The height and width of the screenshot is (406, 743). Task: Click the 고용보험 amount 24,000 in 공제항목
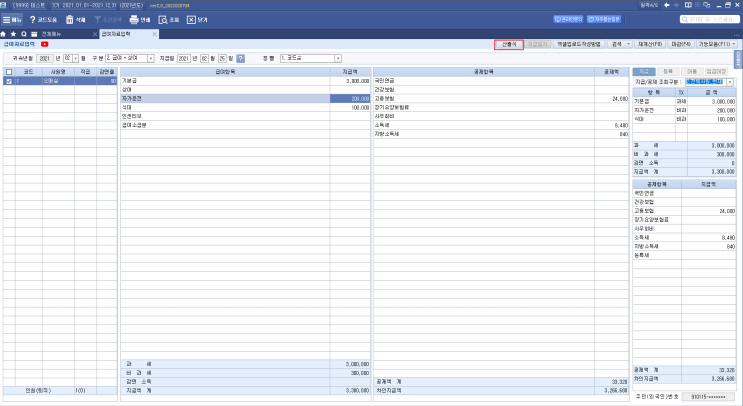point(612,99)
